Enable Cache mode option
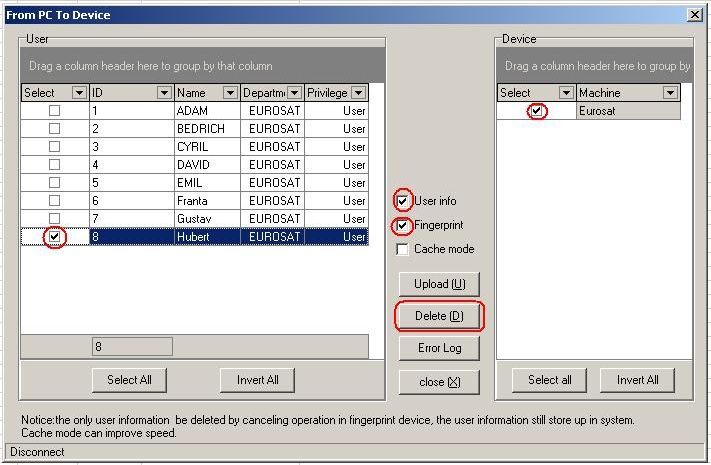The width and height of the screenshot is (711, 465). click(x=403, y=249)
